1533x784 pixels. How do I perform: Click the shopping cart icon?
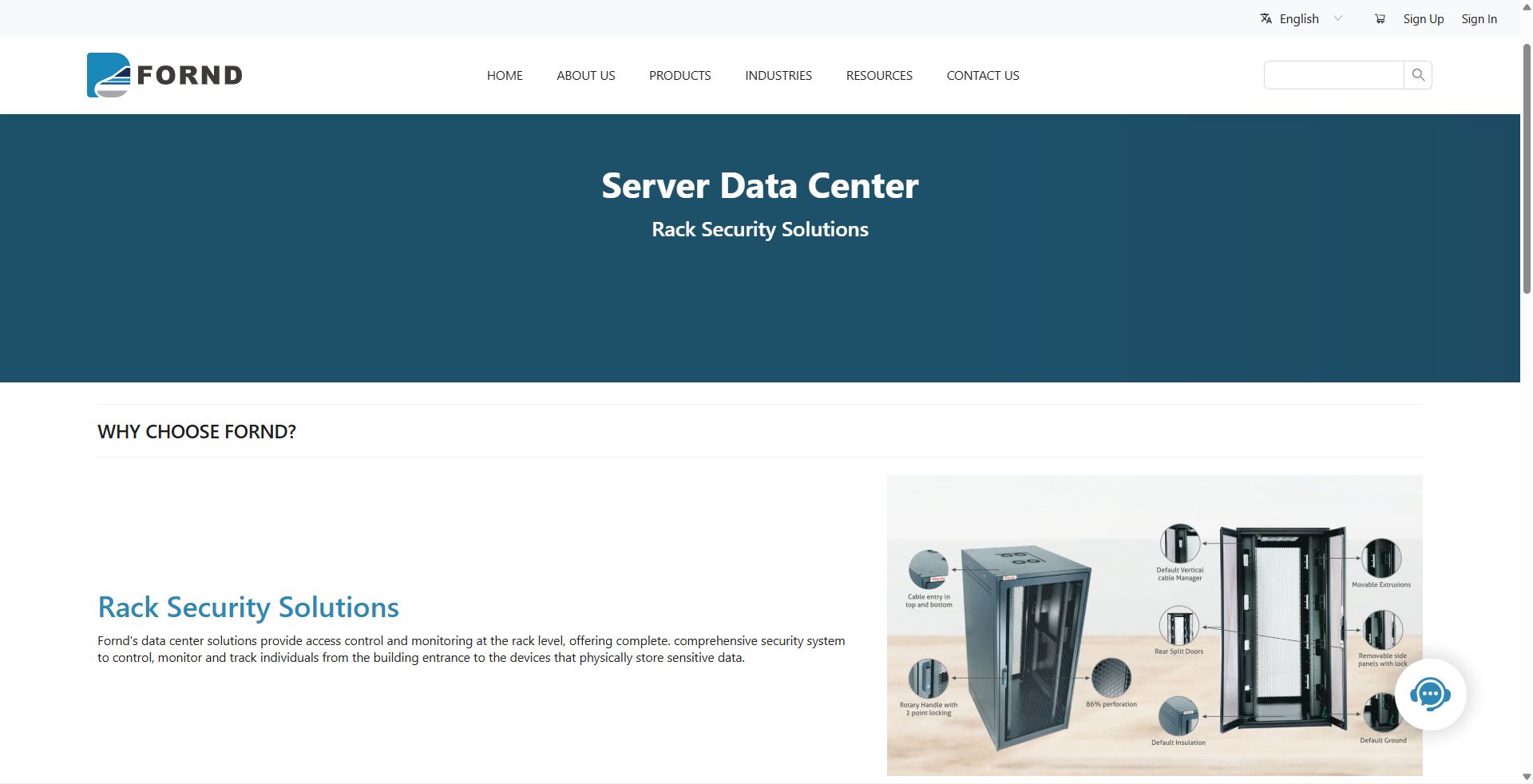point(1379,18)
